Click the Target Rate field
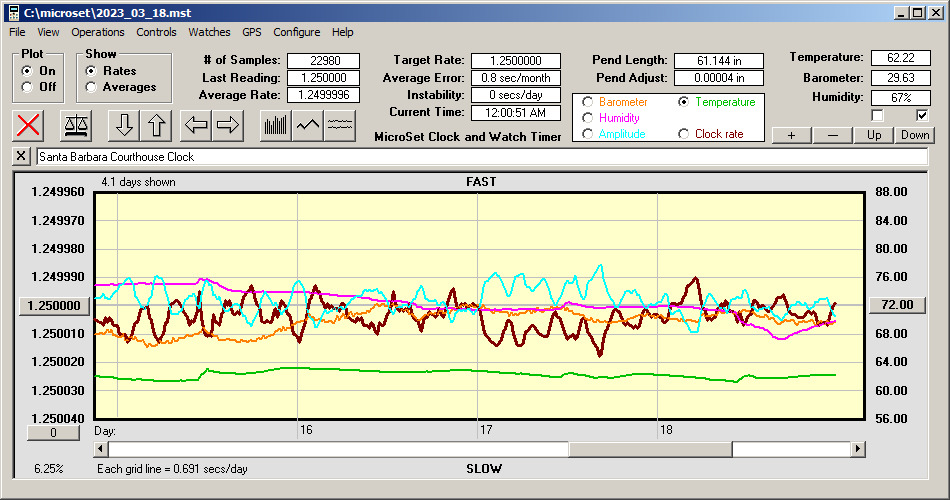The image size is (950, 500). click(x=516, y=61)
